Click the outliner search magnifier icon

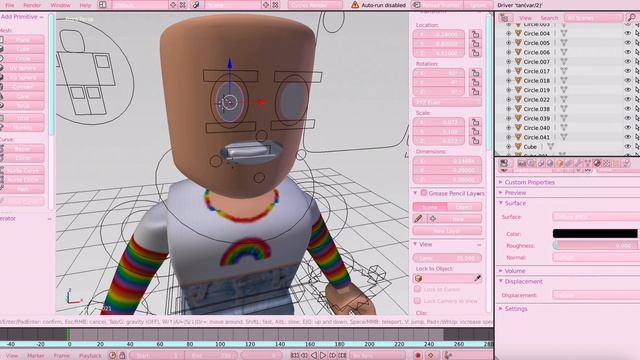(x=631, y=18)
